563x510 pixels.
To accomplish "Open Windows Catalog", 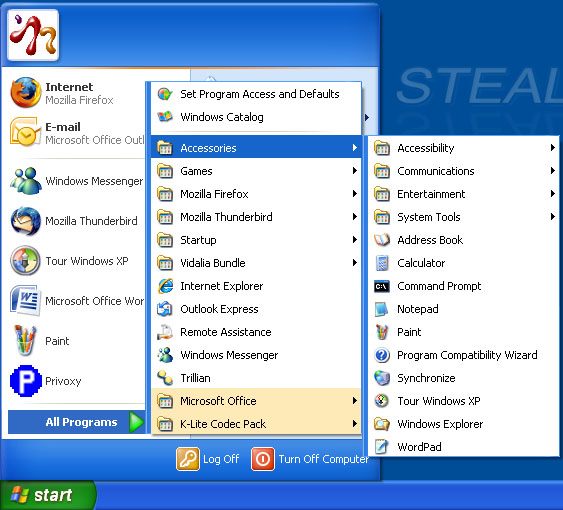I will [x=256, y=117].
